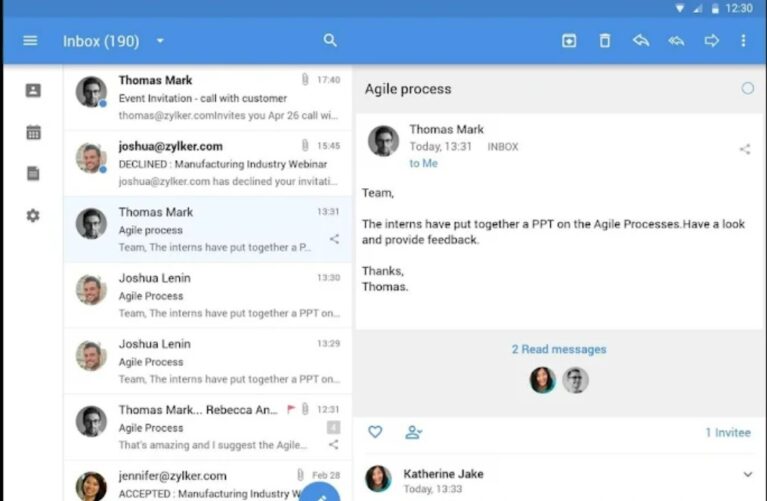Image resolution: width=767 pixels, height=501 pixels.
Task: Reply to the email
Action: (641, 40)
